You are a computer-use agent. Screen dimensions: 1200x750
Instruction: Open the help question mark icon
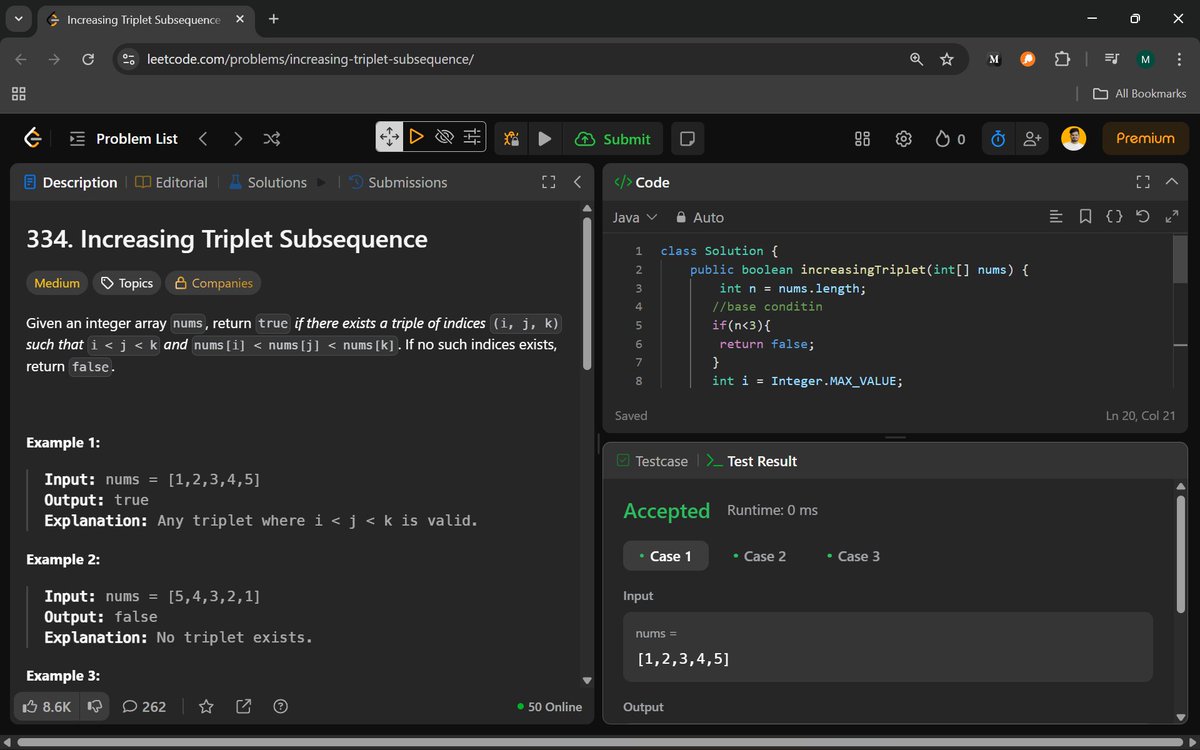[x=281, y=706]
